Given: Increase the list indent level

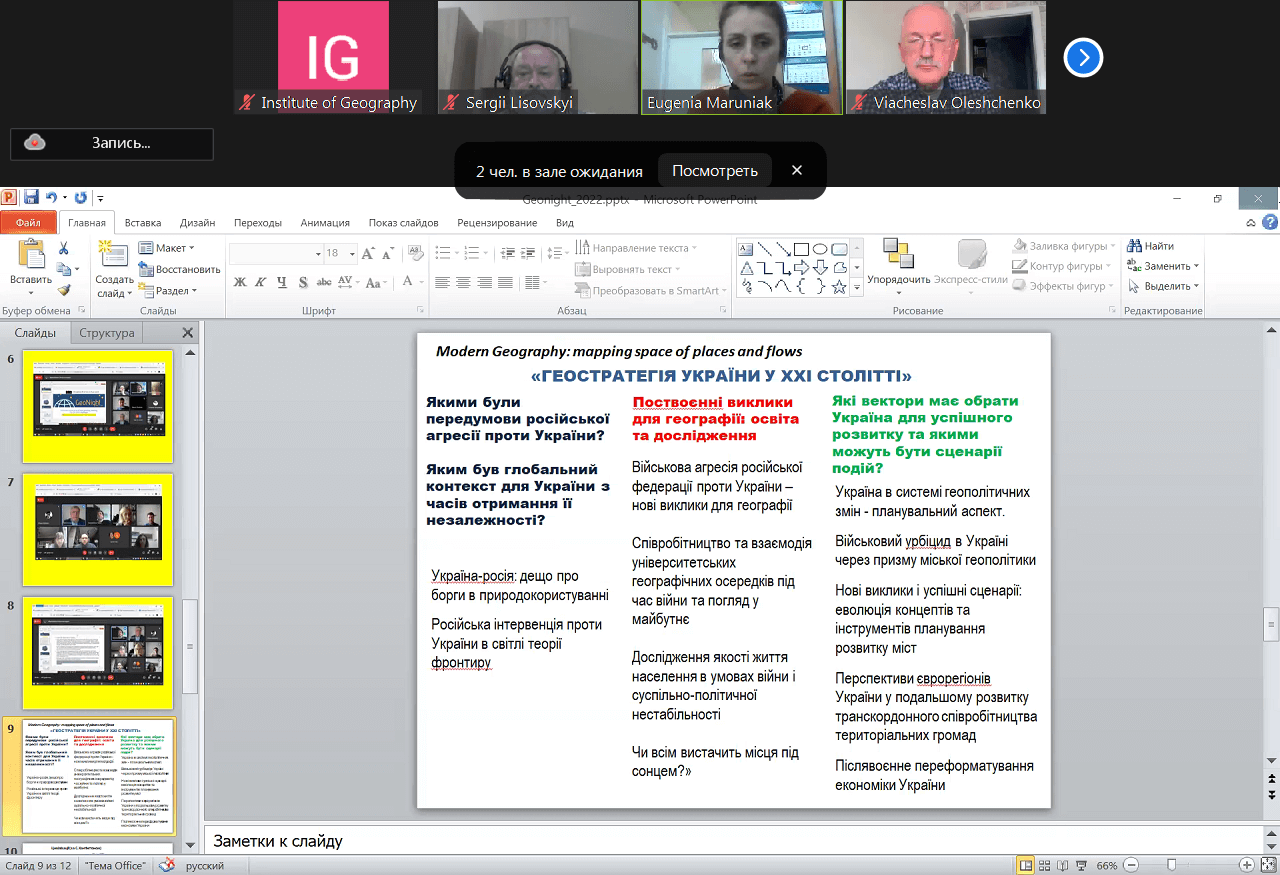Looking at the screenshot, I should coord(529,253).
